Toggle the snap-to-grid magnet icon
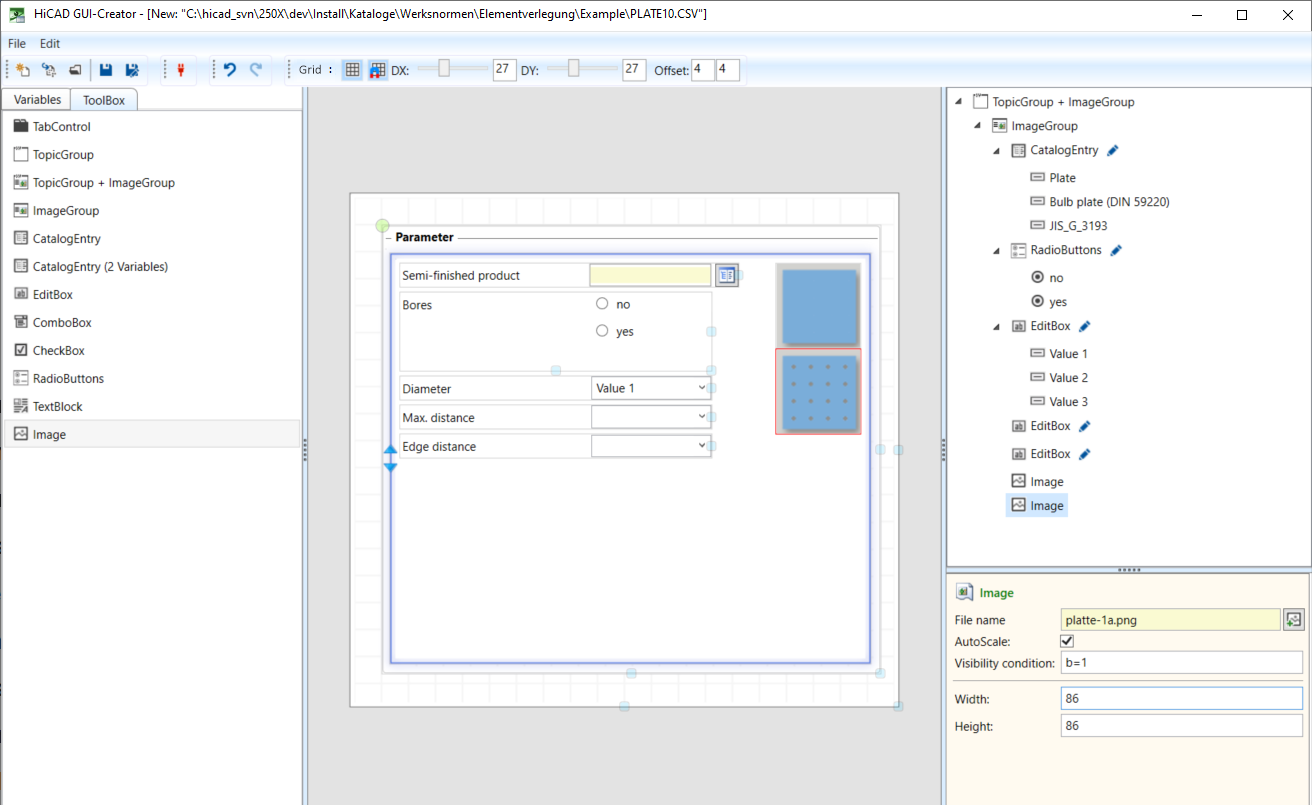Image resolution: width=1312 pixels, height=805 pixels. point(377,70)
